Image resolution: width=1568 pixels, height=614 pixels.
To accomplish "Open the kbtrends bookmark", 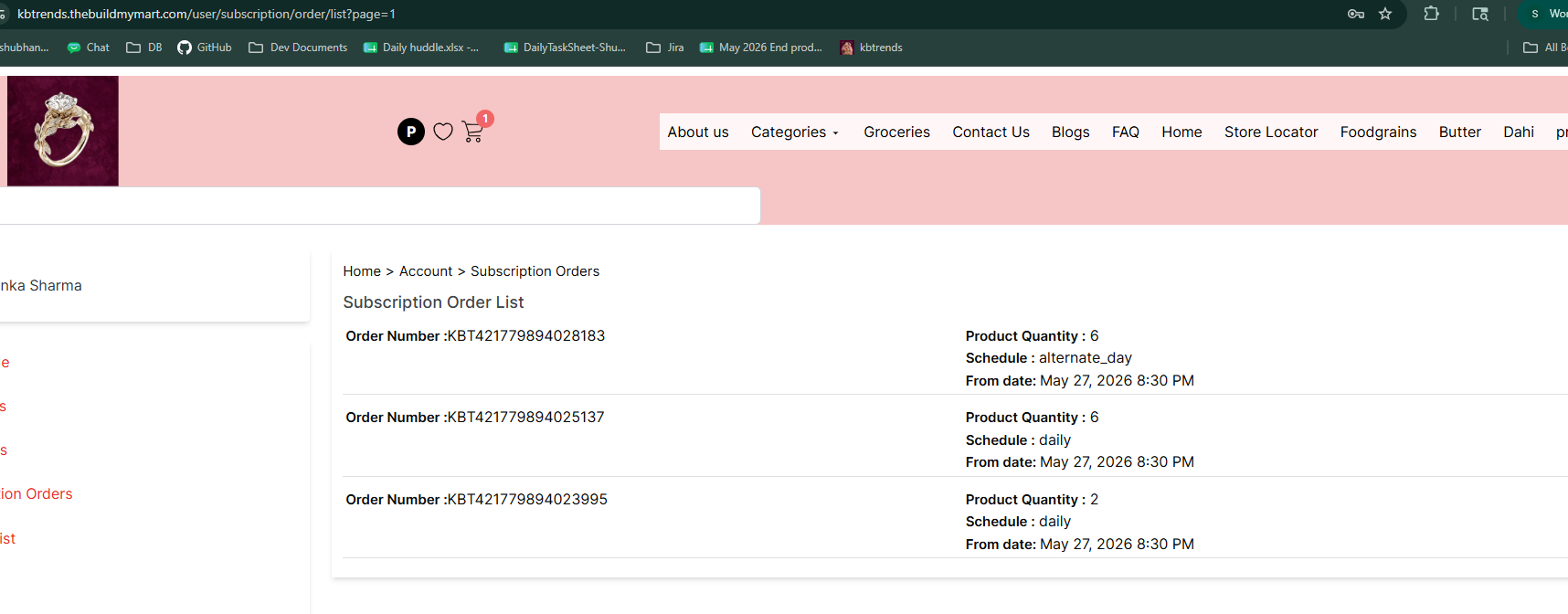I will point(872,48).
